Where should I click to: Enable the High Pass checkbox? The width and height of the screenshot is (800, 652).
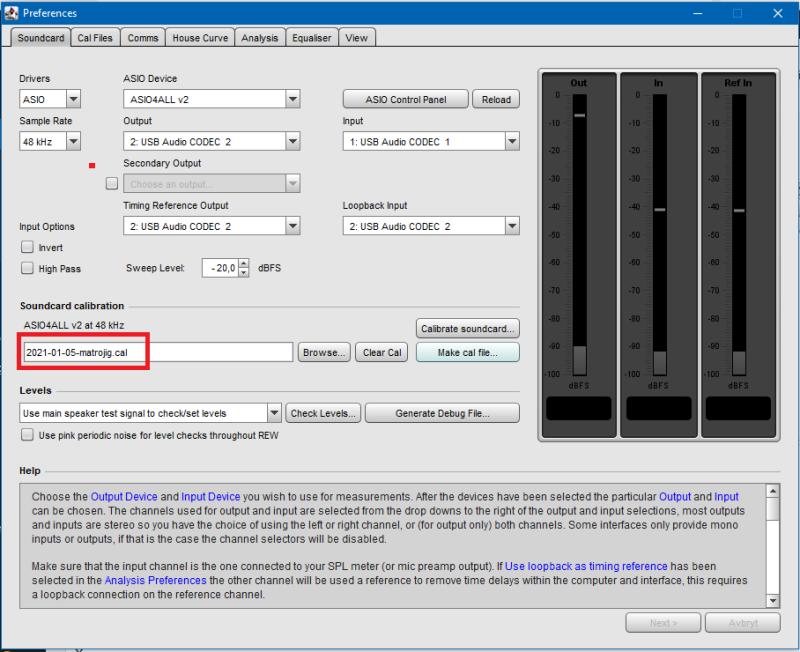pos(27,268)
